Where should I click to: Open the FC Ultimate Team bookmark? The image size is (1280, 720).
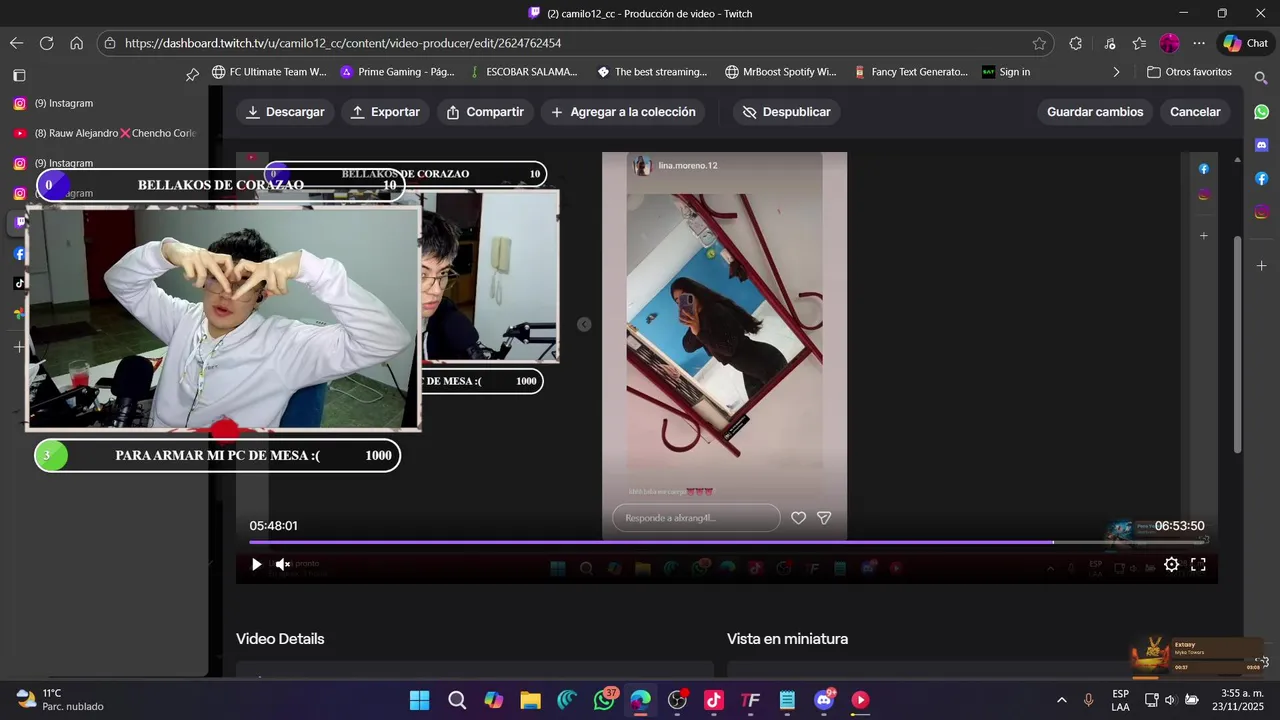(270, 72)
